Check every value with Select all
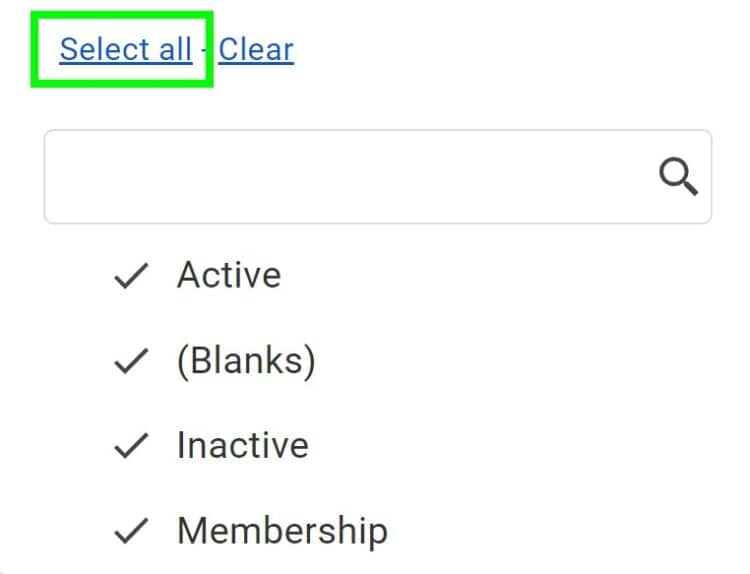Image resolution: width=750 pixels, height=574 pixels. (125, 49)
